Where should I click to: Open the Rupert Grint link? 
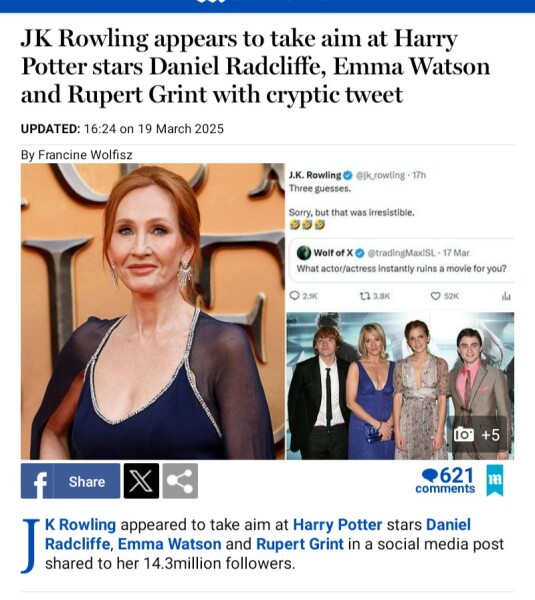coord(300,544)
